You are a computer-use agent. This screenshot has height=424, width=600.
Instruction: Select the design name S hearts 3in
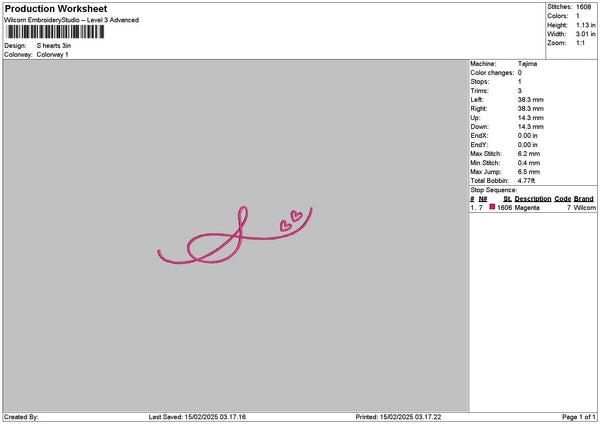tap(54, 46)
